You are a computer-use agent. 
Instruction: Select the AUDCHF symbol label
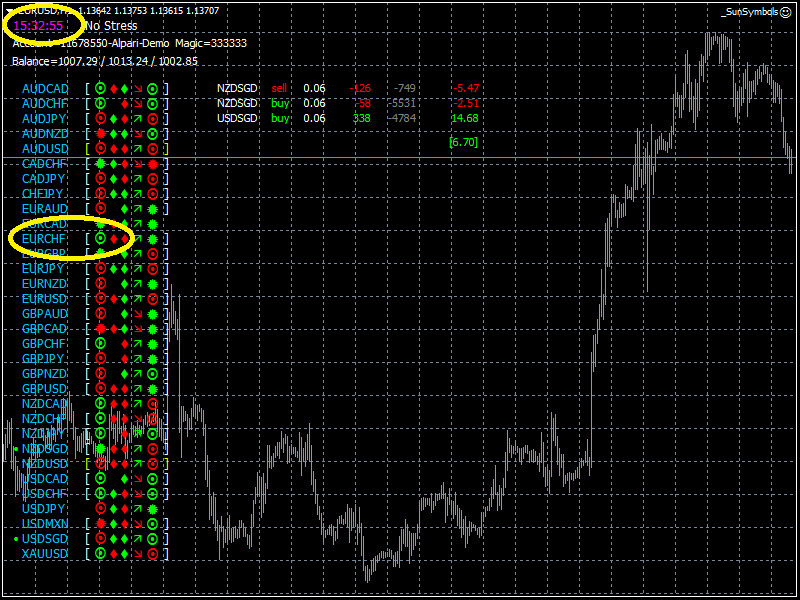45,105
